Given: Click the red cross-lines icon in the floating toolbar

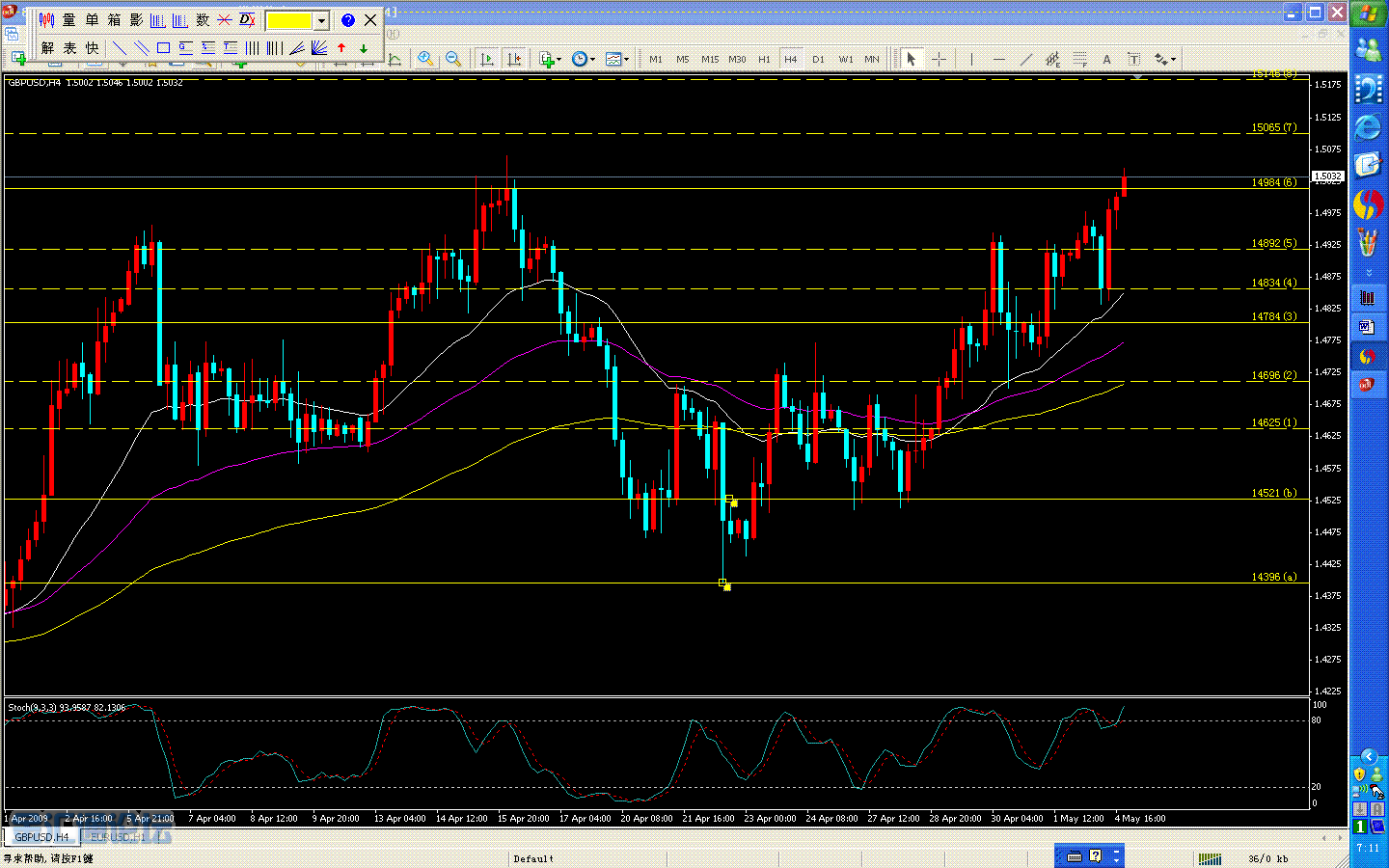Looking at the screenshot, I should (x=225, y=20).
